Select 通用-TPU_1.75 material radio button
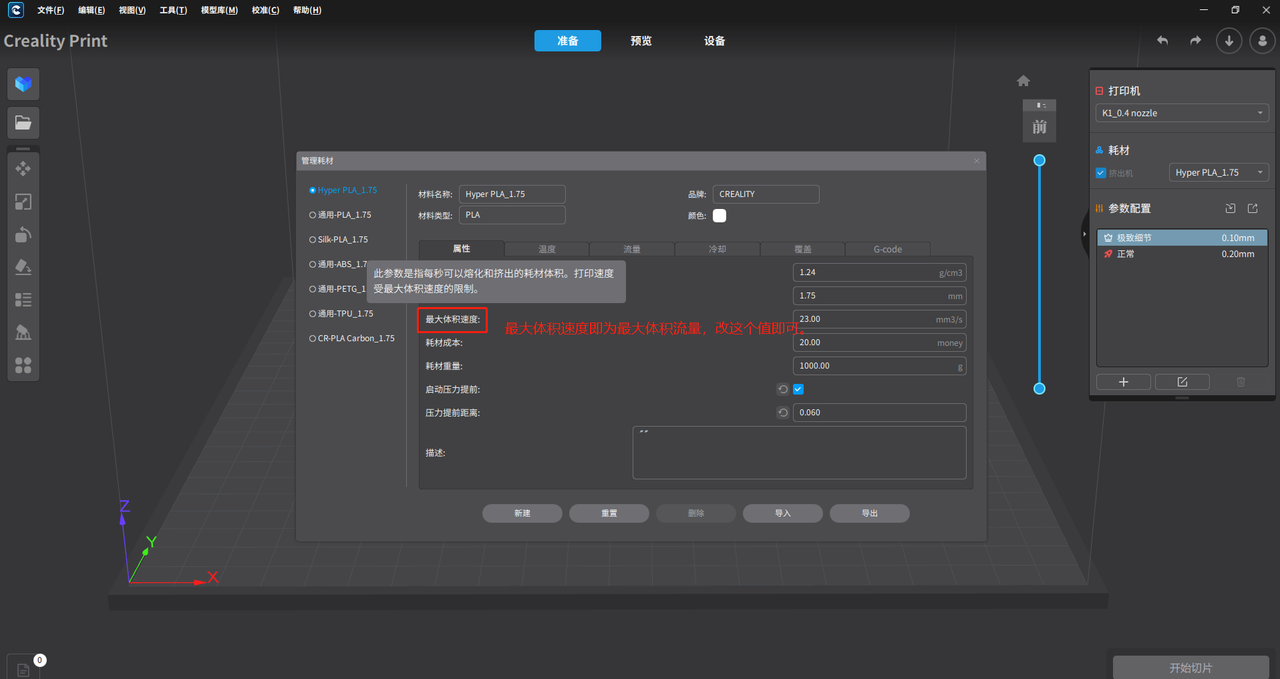 [x=313, y=313]
